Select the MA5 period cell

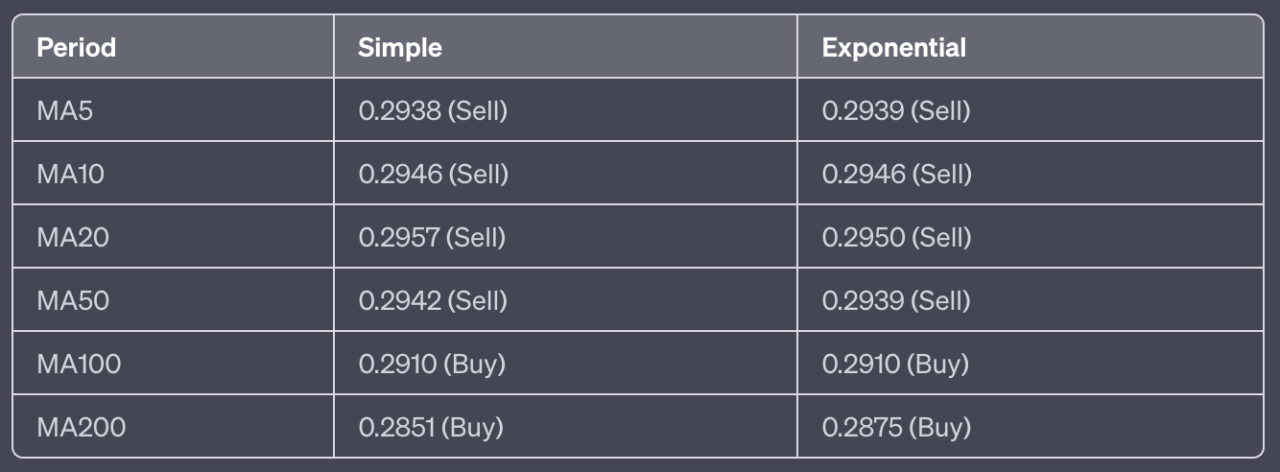point(65,110)
